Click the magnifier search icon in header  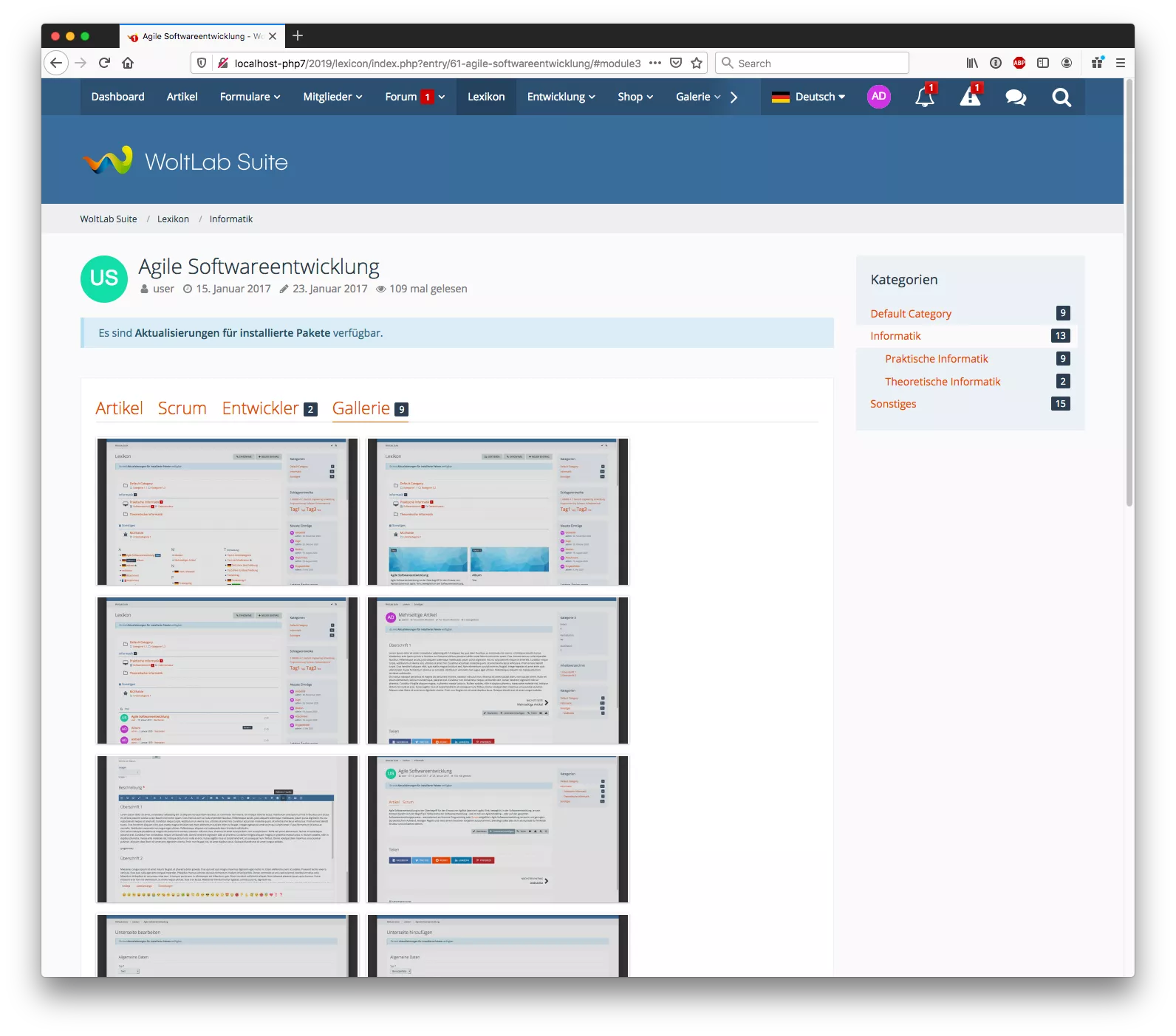click(x=1062, y=97)
